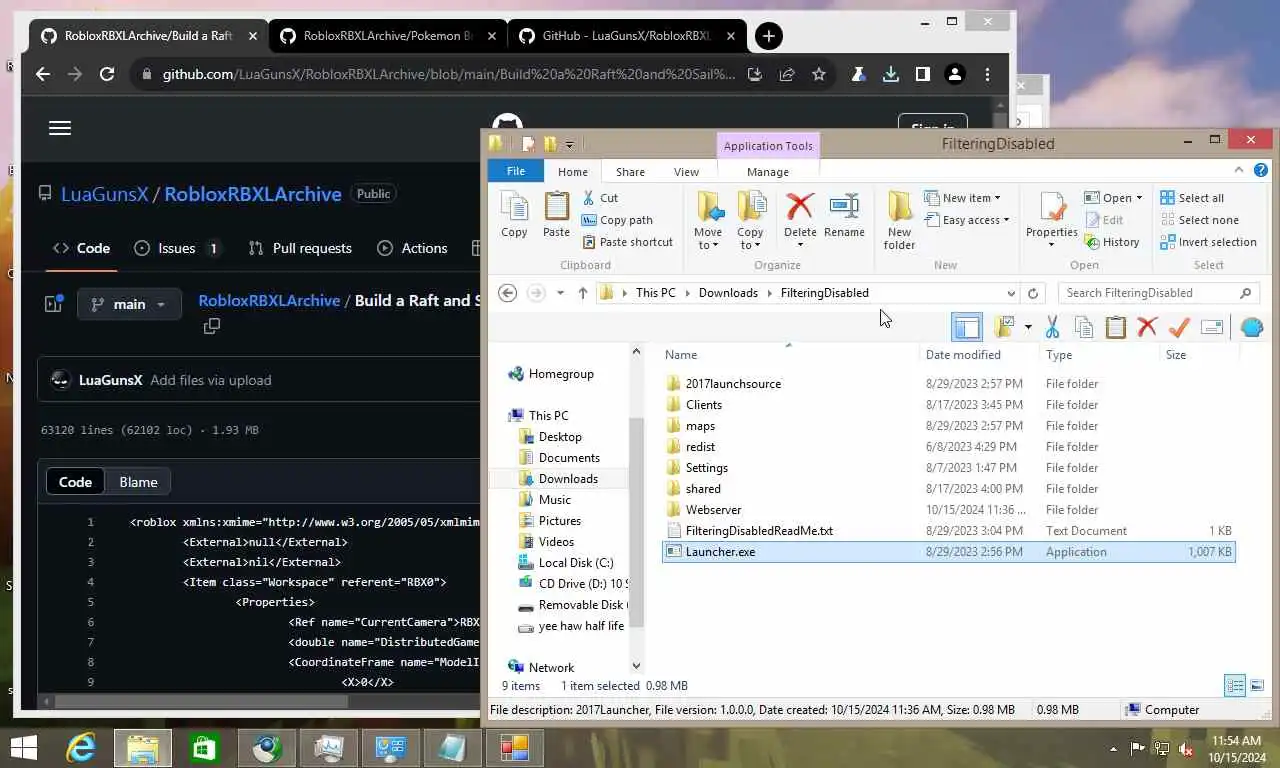Open GitHub Issues tab
Viewport: 1280px width, 768px height.
pyautogui.click(x=177, y=248)
